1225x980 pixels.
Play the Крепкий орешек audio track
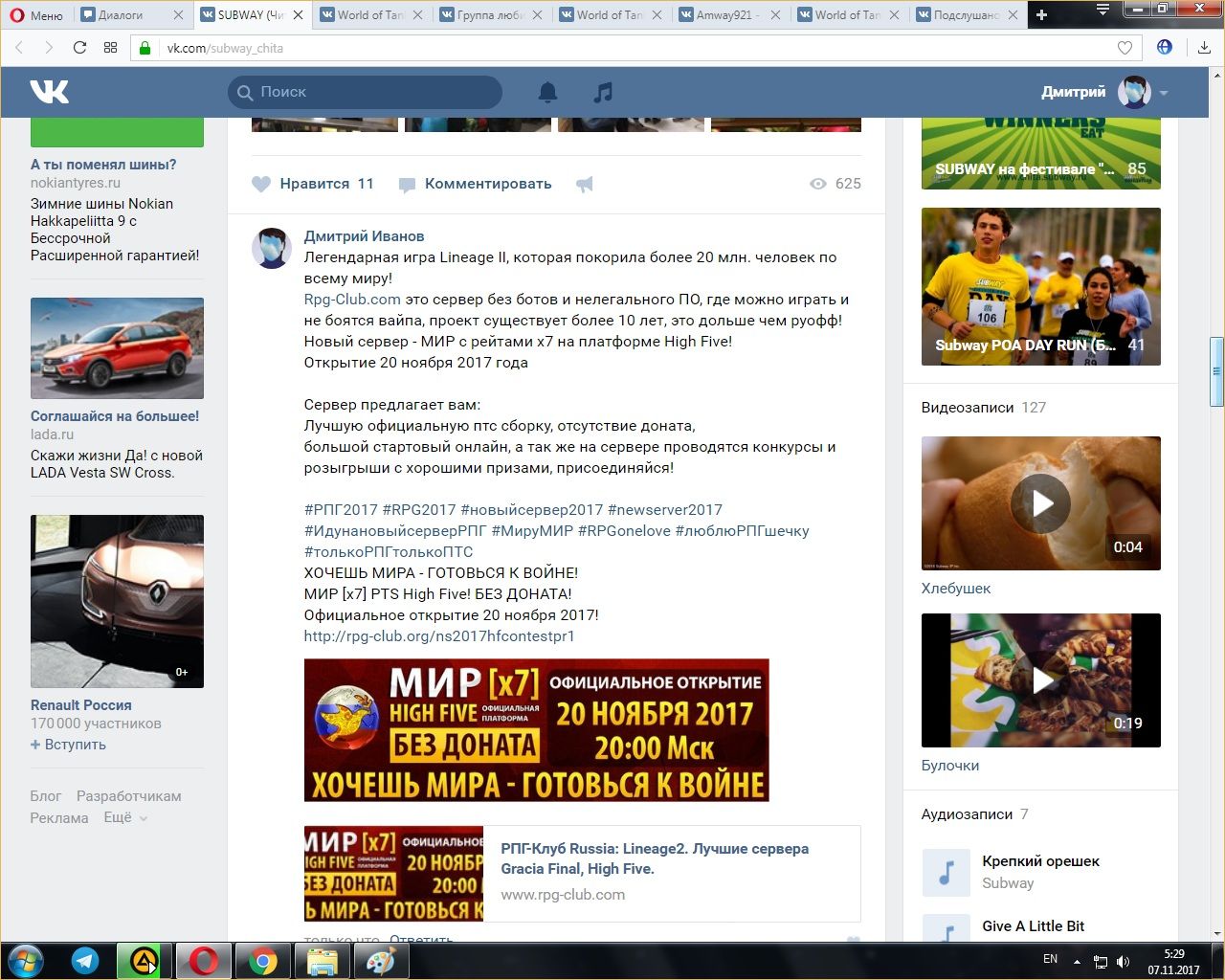[x=947, y=872]
